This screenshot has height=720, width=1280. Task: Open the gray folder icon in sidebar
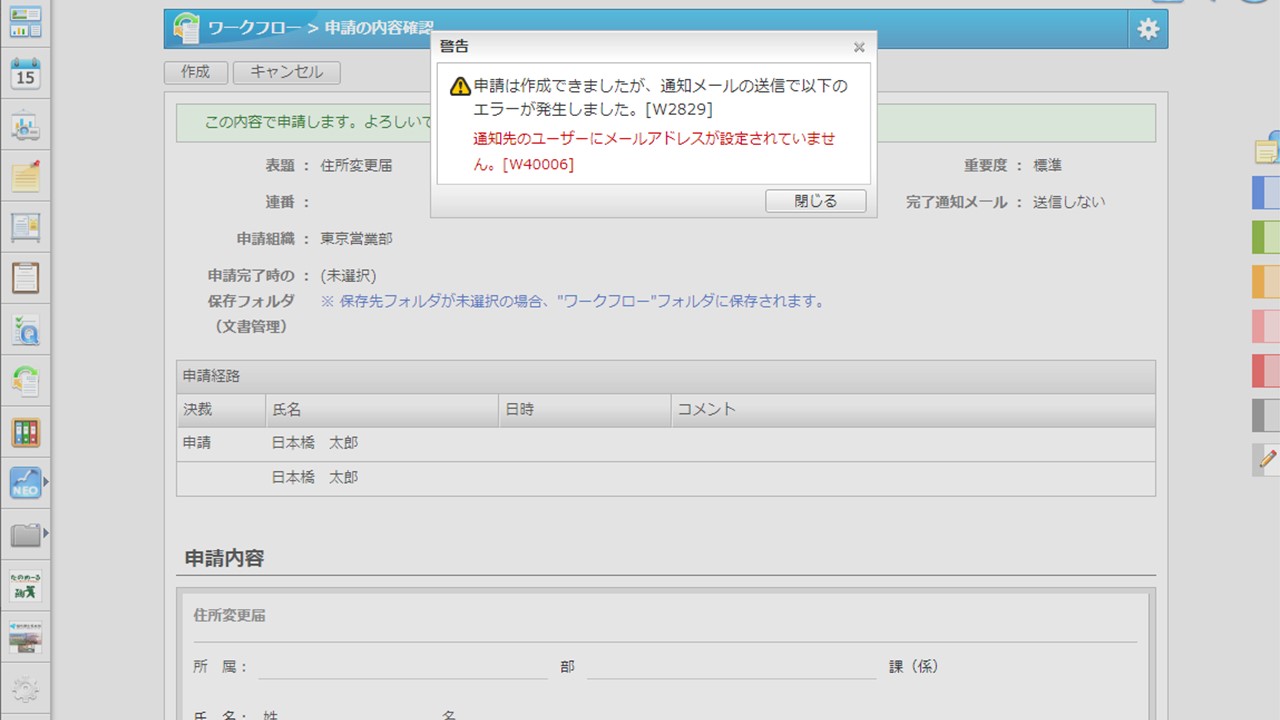(25, 534)
